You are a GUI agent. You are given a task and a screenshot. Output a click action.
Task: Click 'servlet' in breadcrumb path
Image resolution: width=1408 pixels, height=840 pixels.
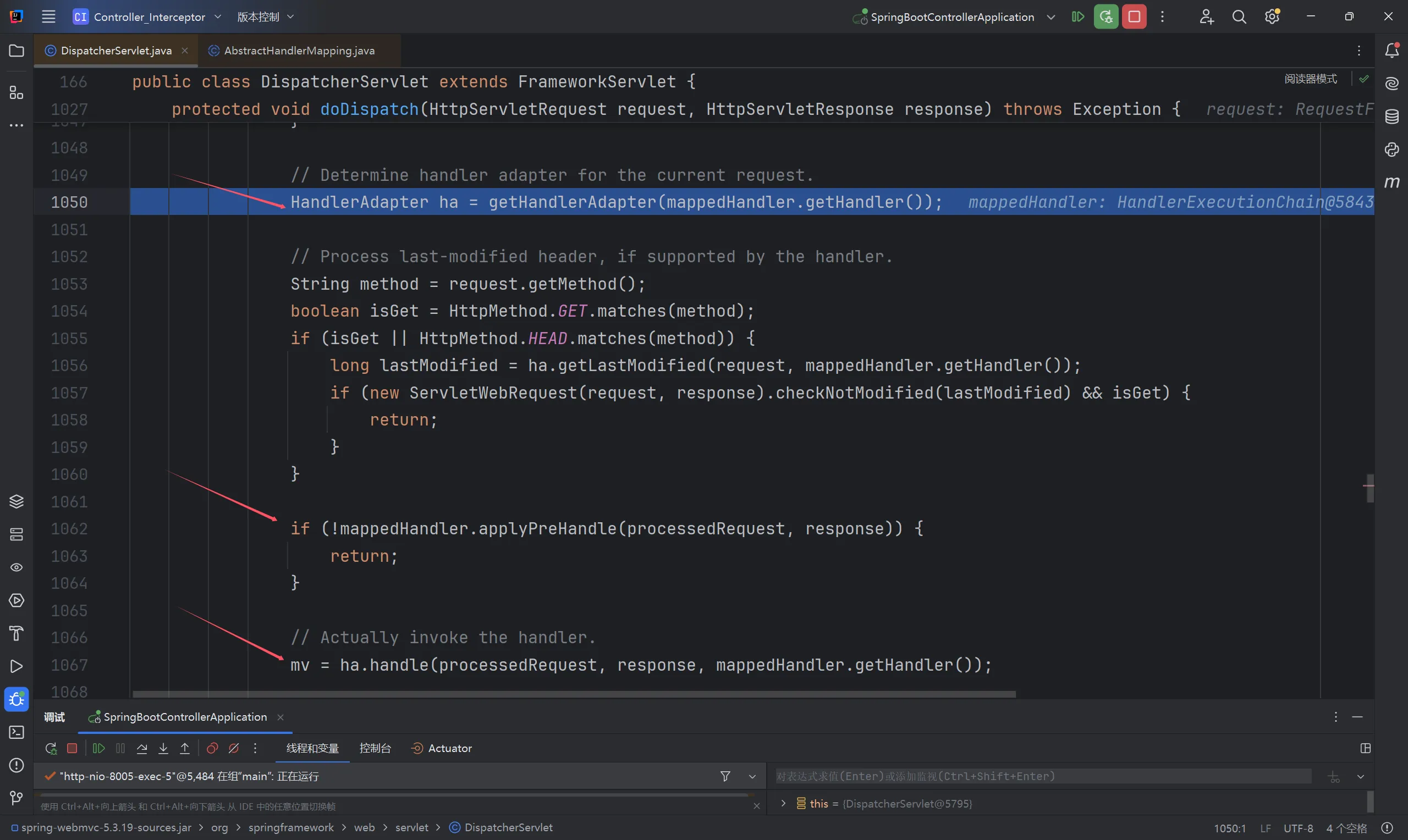[411, 827]
